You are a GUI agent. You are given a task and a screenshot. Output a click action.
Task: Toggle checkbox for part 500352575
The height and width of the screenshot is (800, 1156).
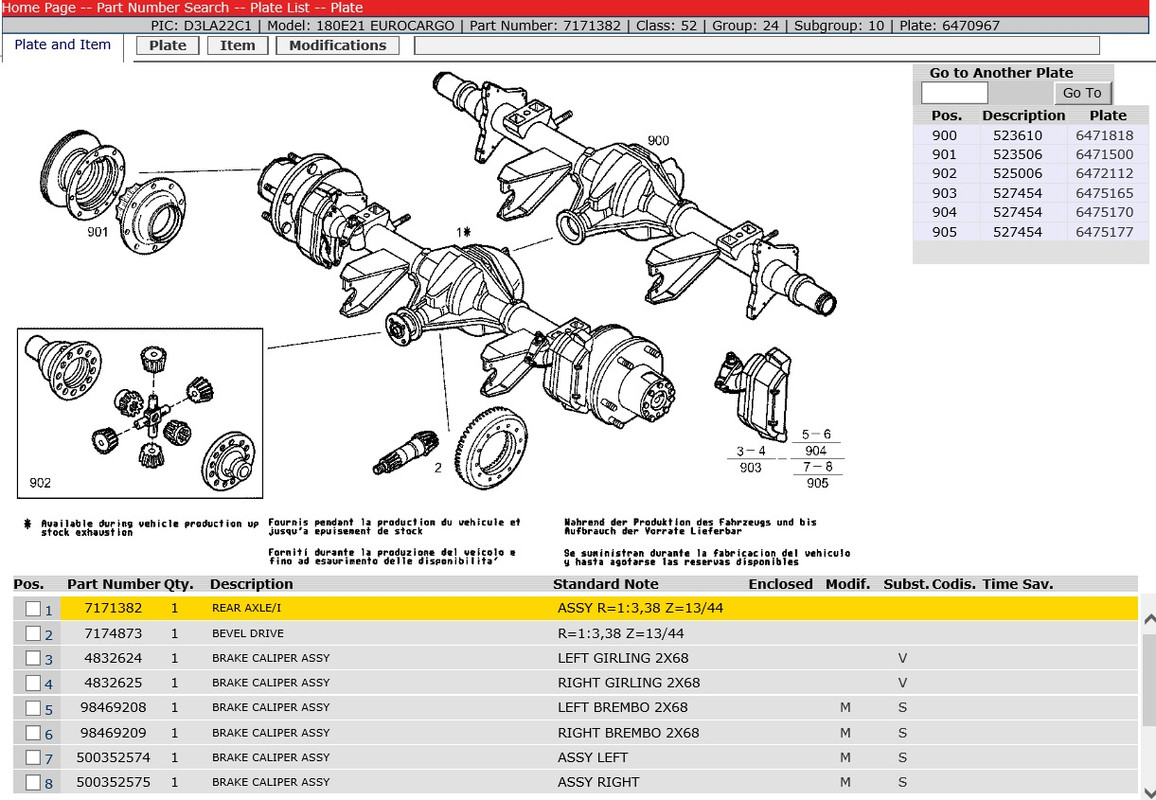pos(33,782)
